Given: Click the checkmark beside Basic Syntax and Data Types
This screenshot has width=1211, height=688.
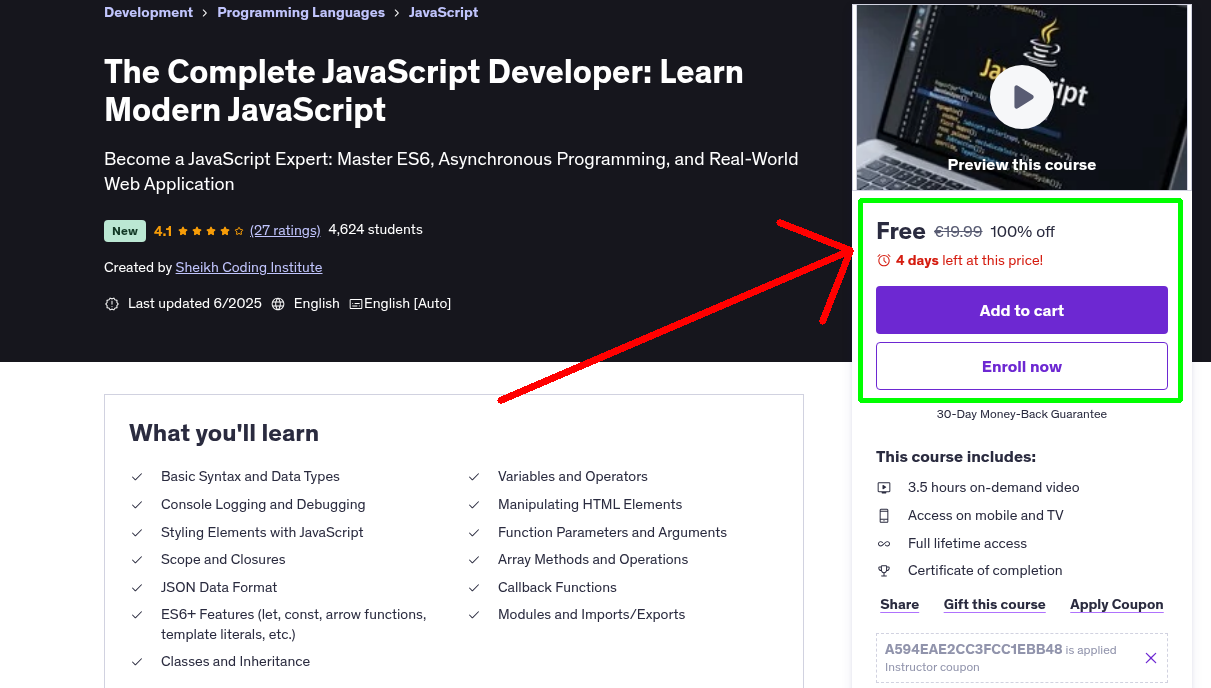Looking at the screenshot, I should 137,477.
